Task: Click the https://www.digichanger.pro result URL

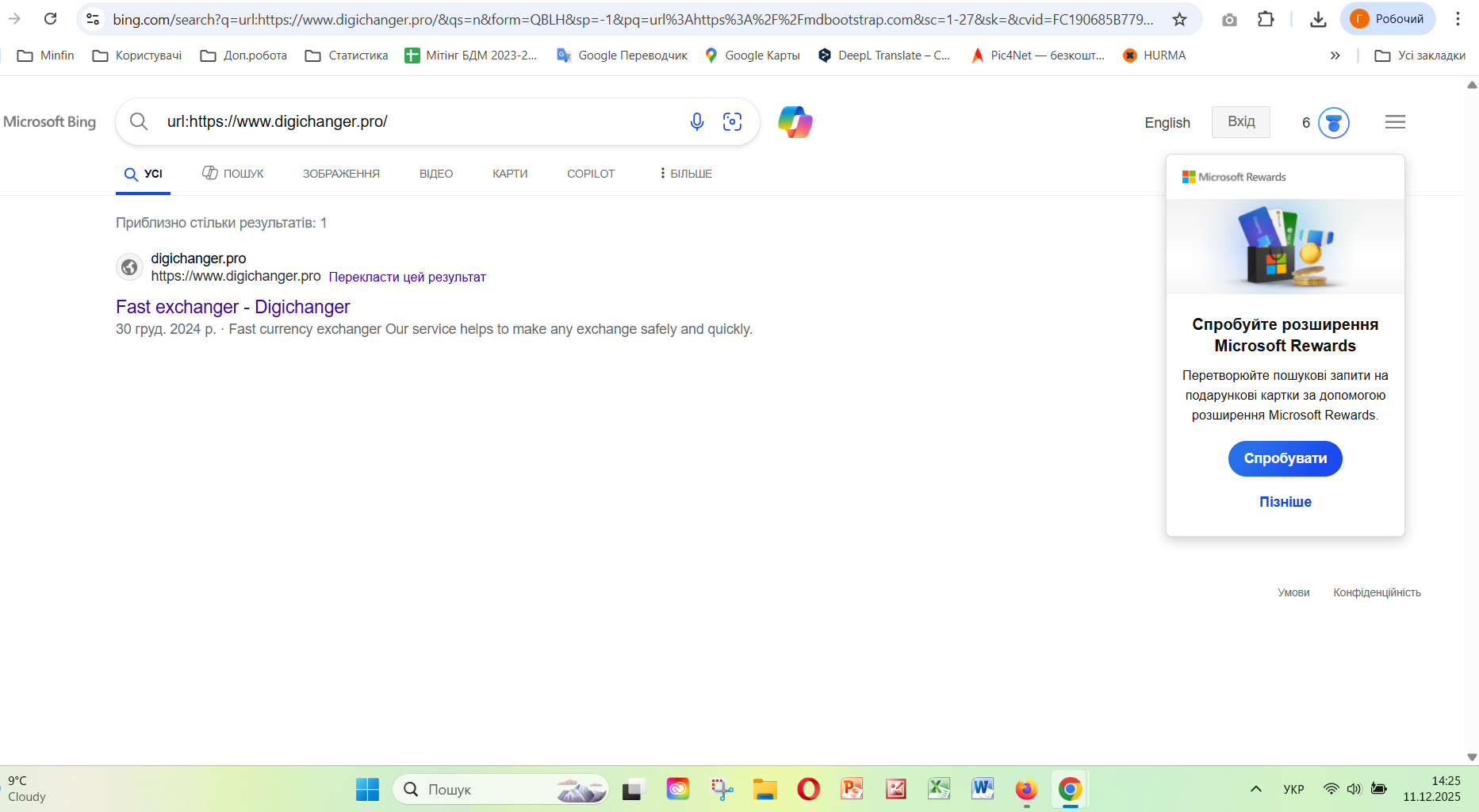Action: tap(236, 276)
